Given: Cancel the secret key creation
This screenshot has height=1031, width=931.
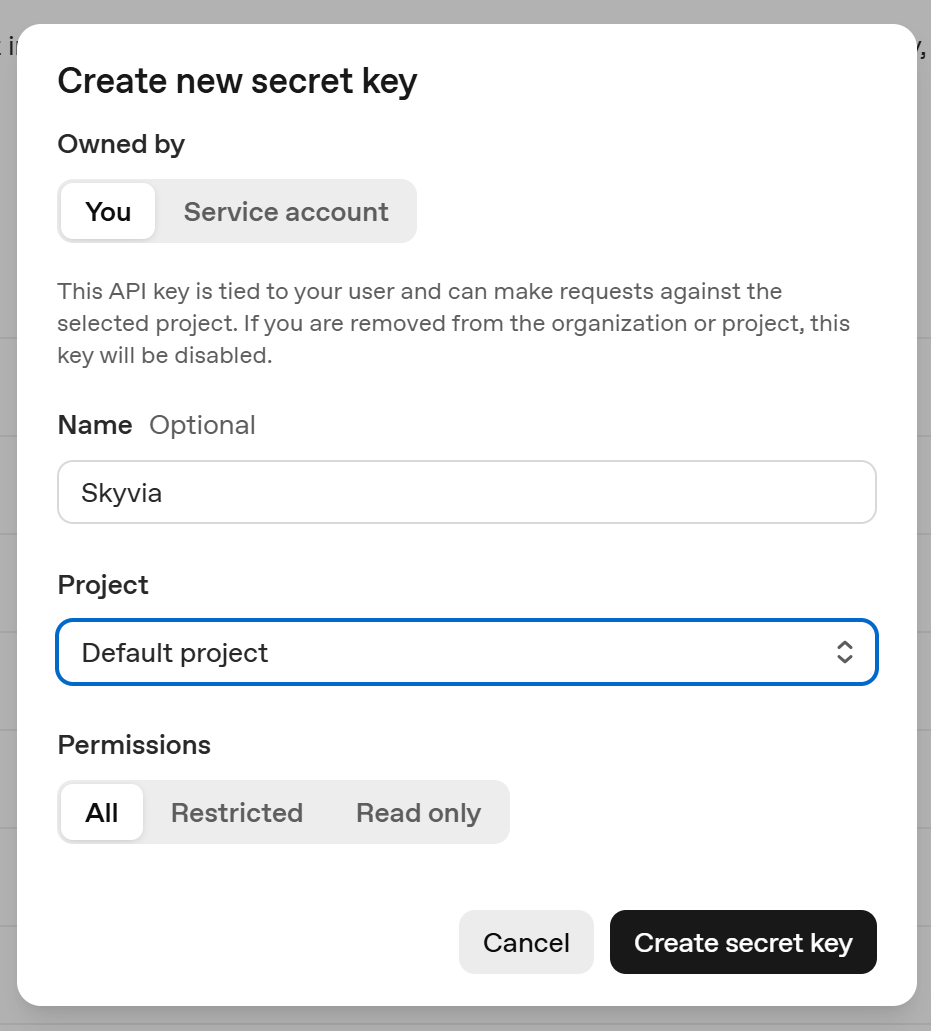Looking at the screenshot, I should pos(526,941).
